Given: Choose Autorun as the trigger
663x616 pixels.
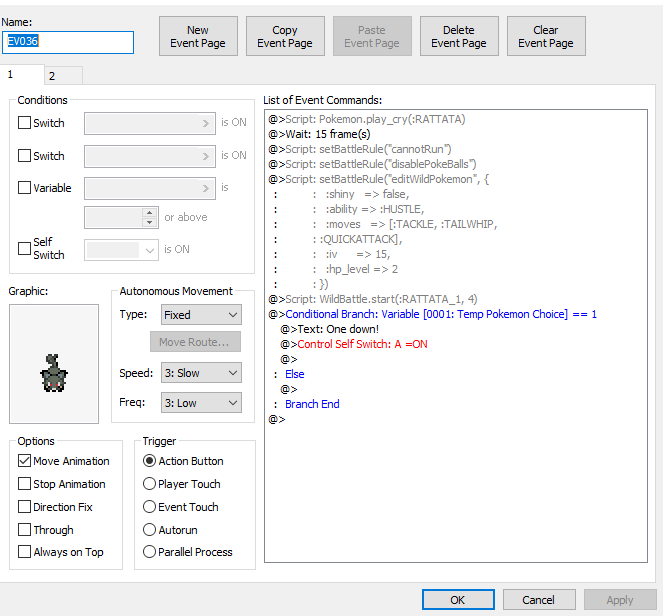Looking at the screenshot, I should (150, 530).
